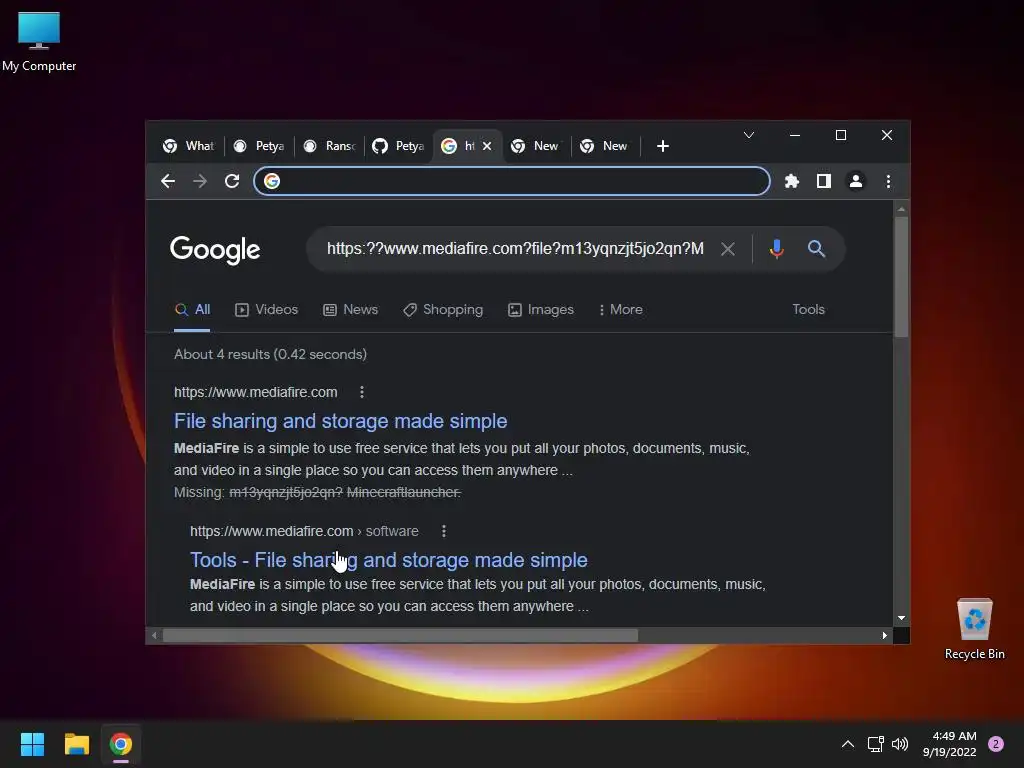
Task: Open File Explorer from the taskbar
Action: (x=76, y=744)
